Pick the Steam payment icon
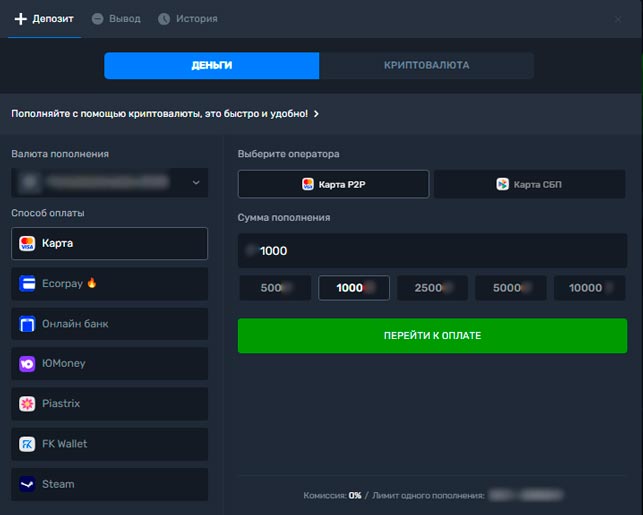Viewport: 643px width, 515px height. [27, 484]
